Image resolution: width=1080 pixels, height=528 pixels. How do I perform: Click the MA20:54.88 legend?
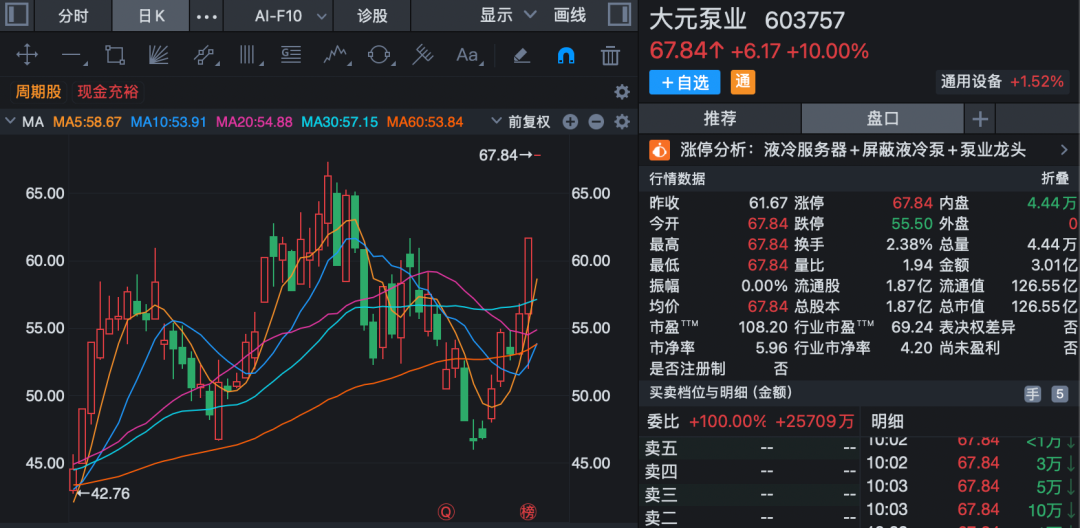coord(255,122)
